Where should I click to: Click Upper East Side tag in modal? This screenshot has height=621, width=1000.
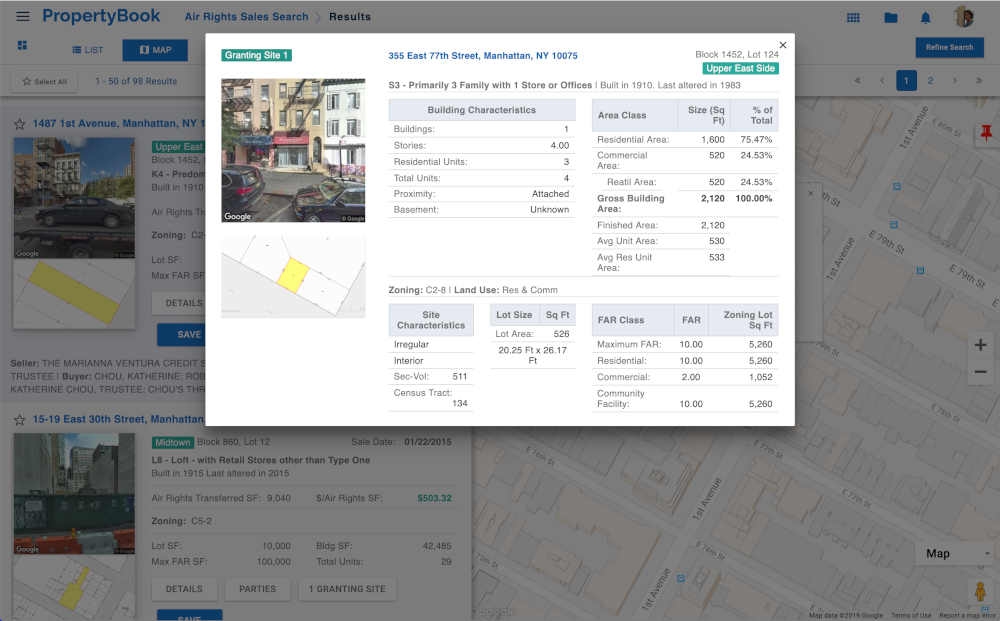740,68
